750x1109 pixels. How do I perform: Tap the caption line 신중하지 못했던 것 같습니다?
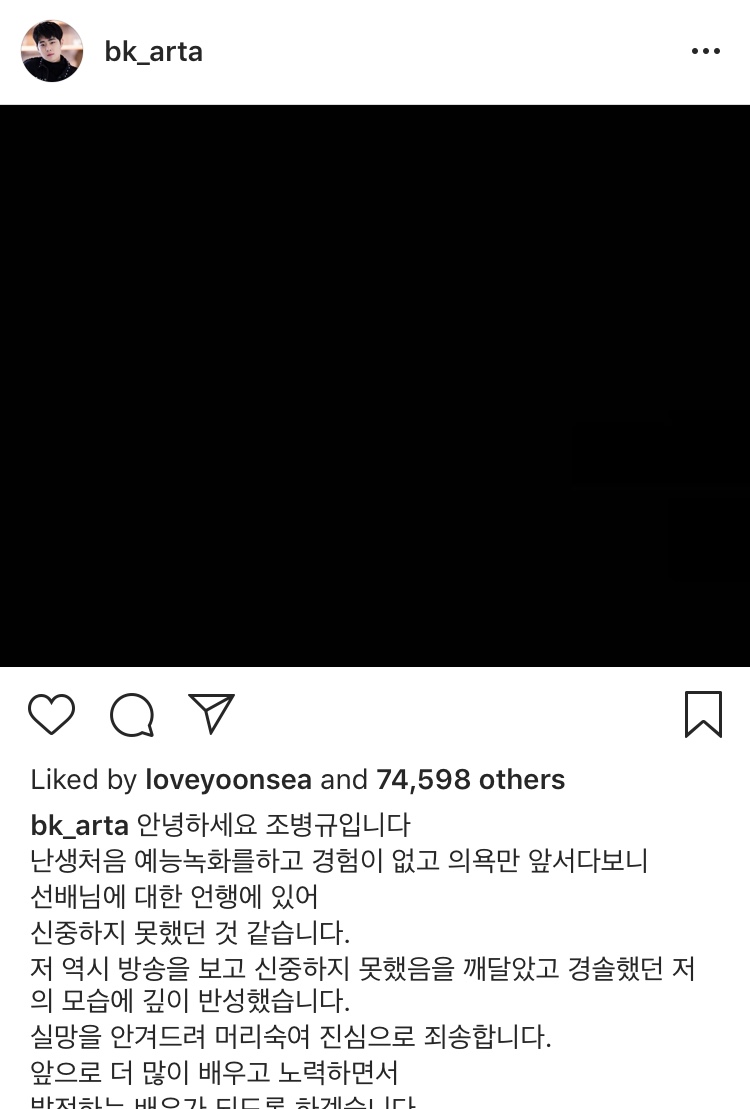(190, 932)
